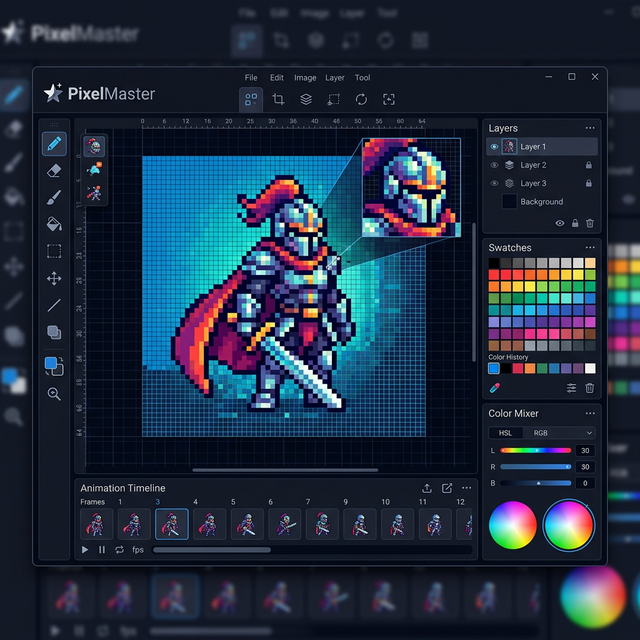
Task: Select Layer 1 in the Layers panel
Action: (x=542, y=147)
